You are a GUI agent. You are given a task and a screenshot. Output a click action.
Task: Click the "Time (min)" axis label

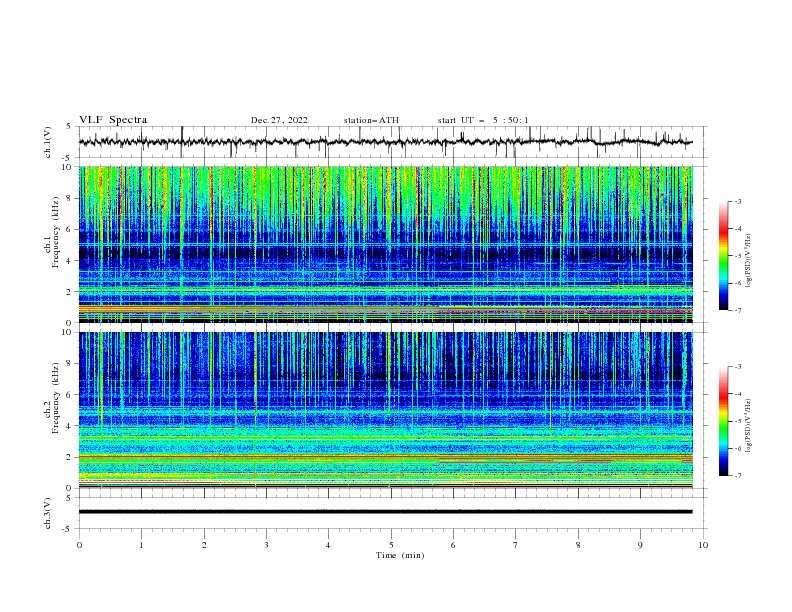[400, 555]
